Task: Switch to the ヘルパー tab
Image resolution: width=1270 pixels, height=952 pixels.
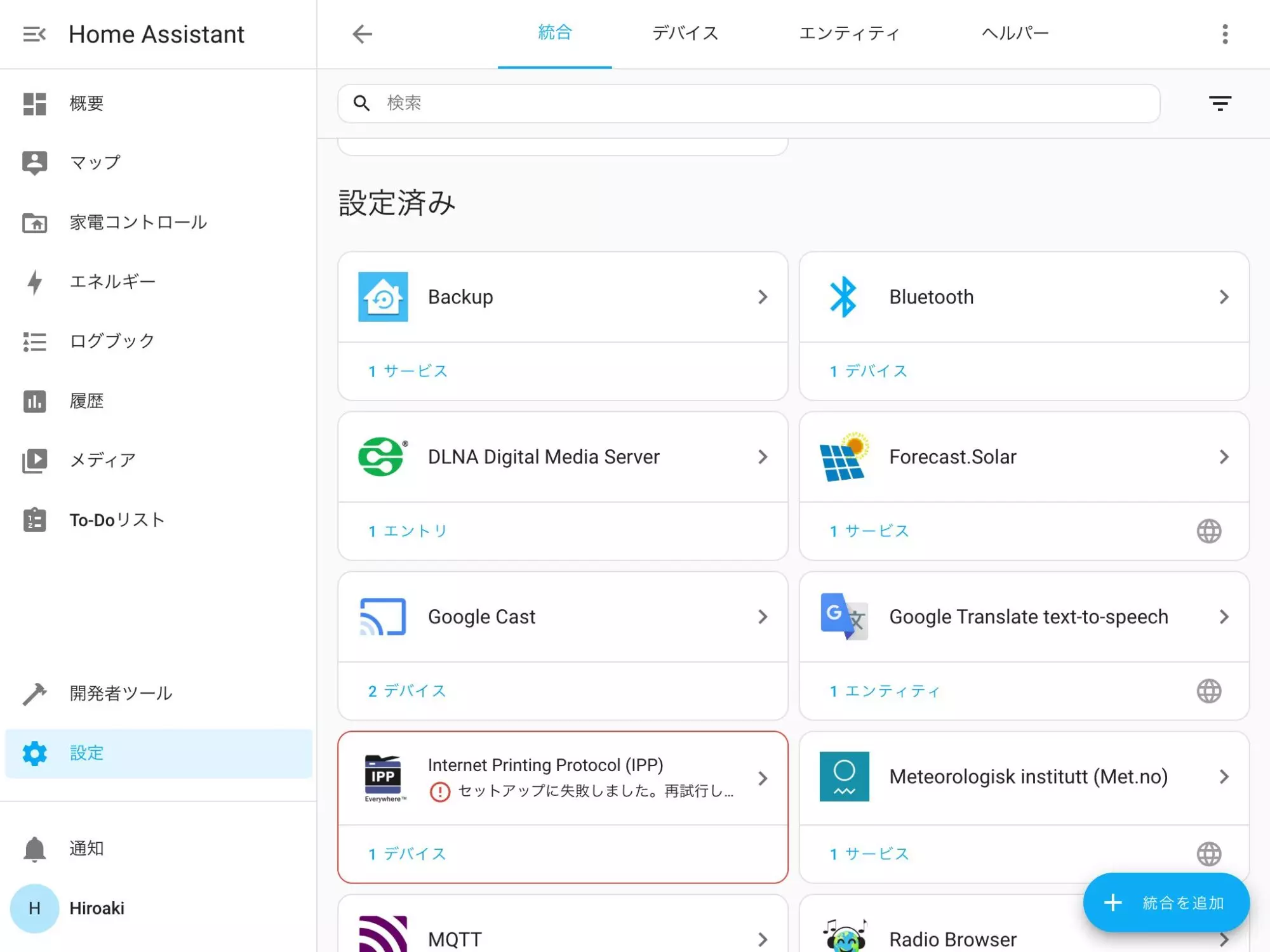Action: coord(1015,33)
